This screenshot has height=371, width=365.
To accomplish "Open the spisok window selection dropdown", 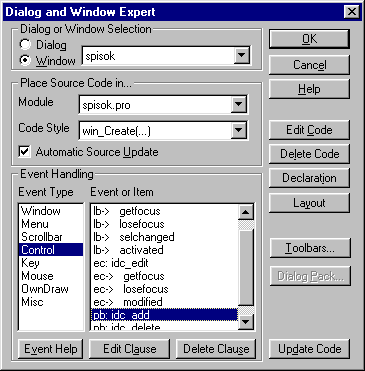I will (x=242, y=55).
